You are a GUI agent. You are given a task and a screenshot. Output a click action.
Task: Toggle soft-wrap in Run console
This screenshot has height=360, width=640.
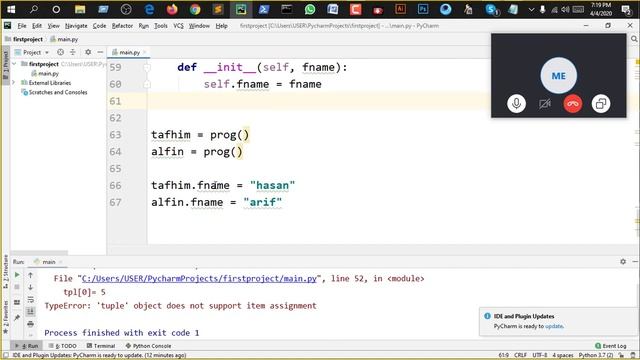tap(31, 300)
